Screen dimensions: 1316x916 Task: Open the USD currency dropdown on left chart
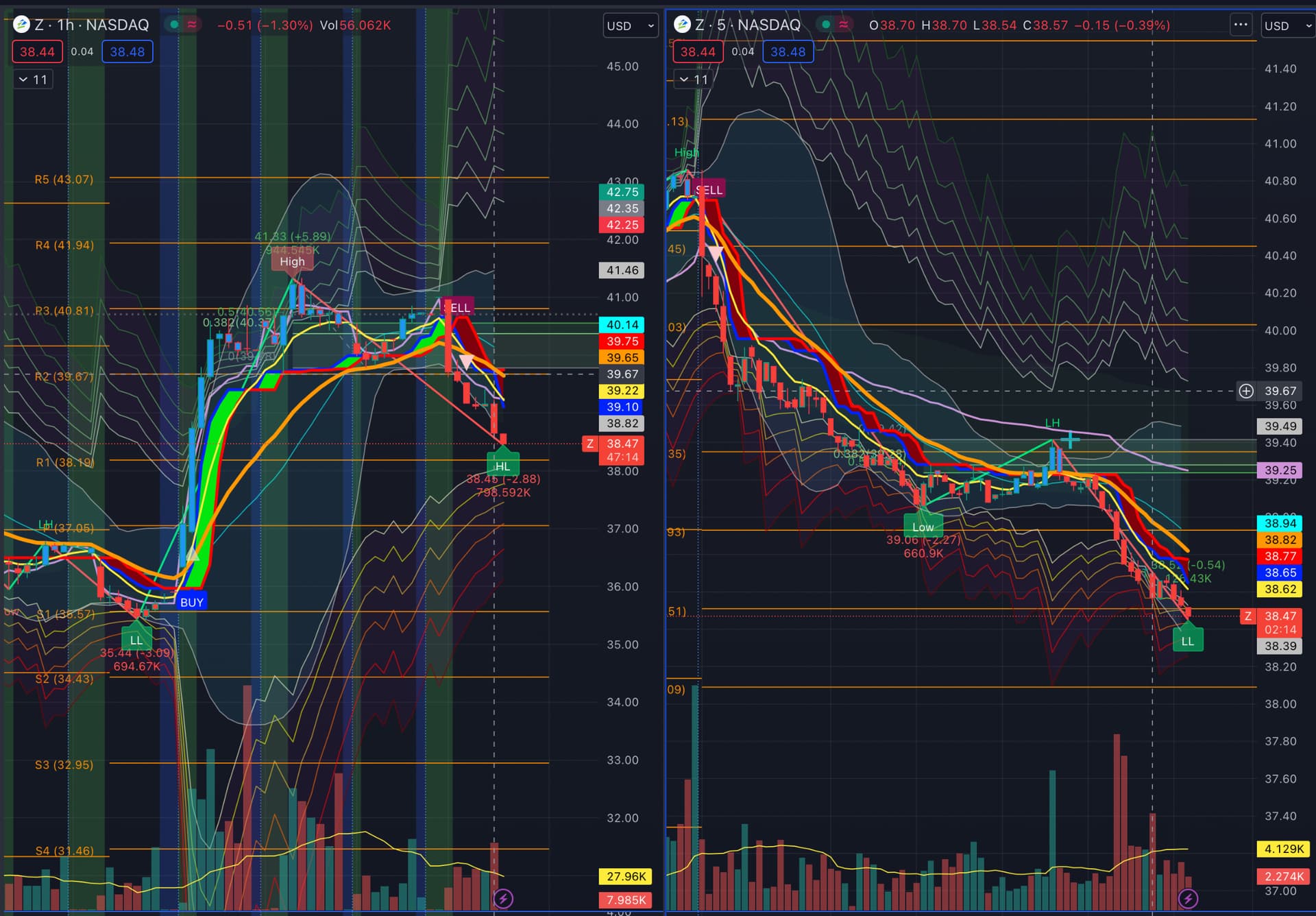click(630, 26)
